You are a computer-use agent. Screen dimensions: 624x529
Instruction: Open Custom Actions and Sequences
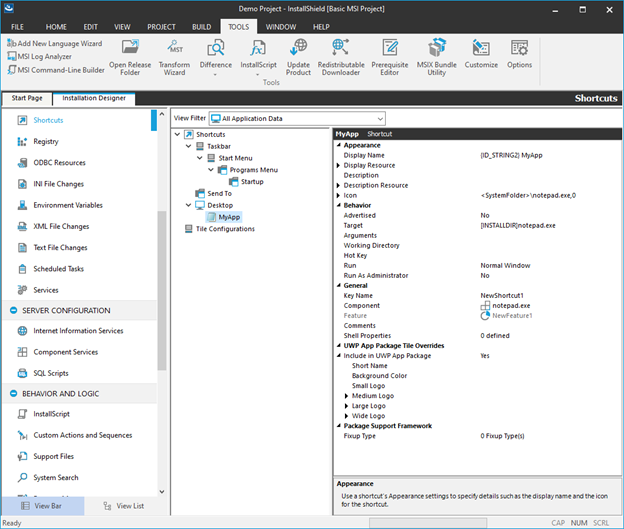(82, 435)
